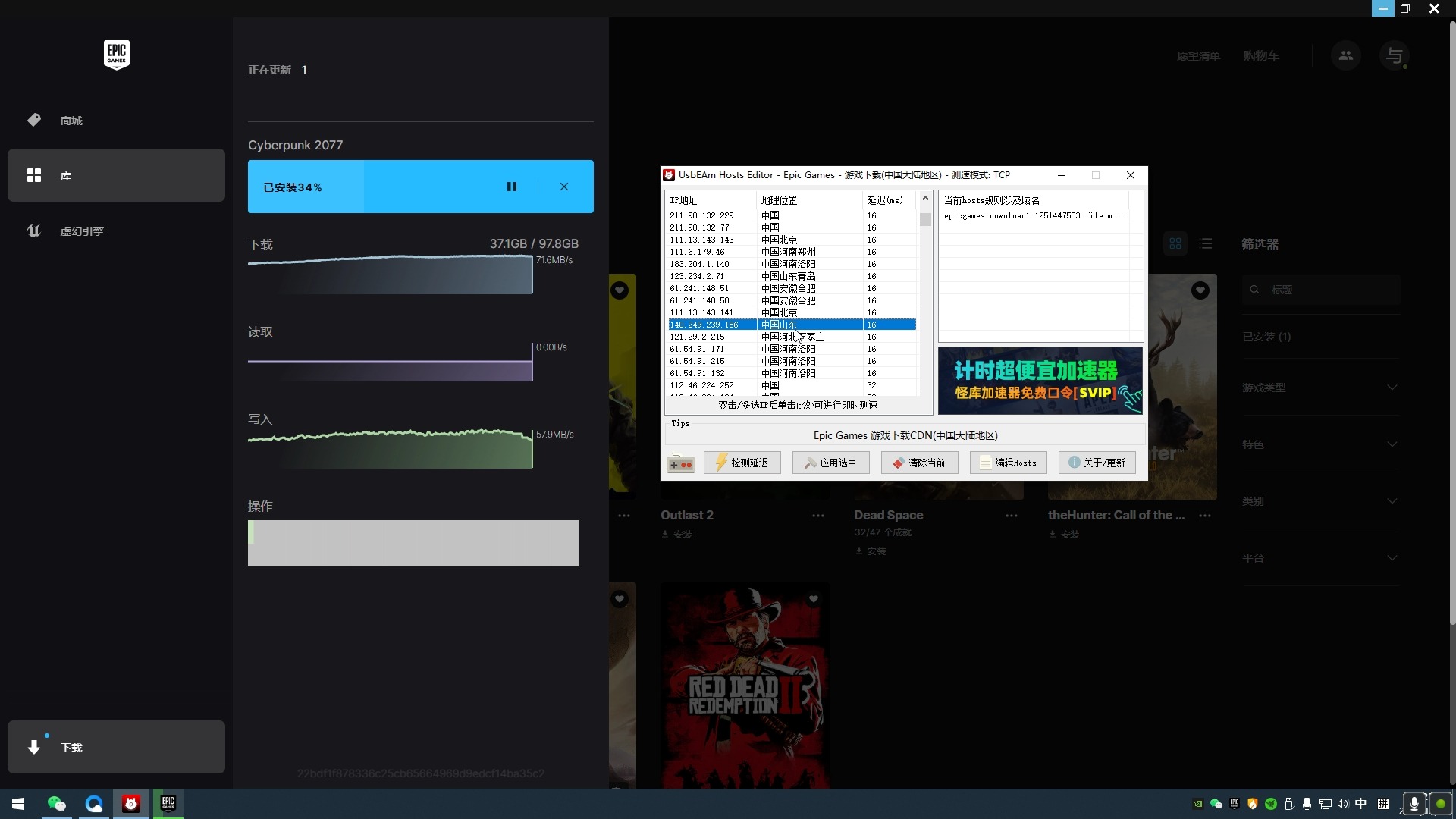The height and width of the screenshot is (819, 1456).
Task: Select epicgames-download1 hosts domain entry
Action: [1034, 215]
